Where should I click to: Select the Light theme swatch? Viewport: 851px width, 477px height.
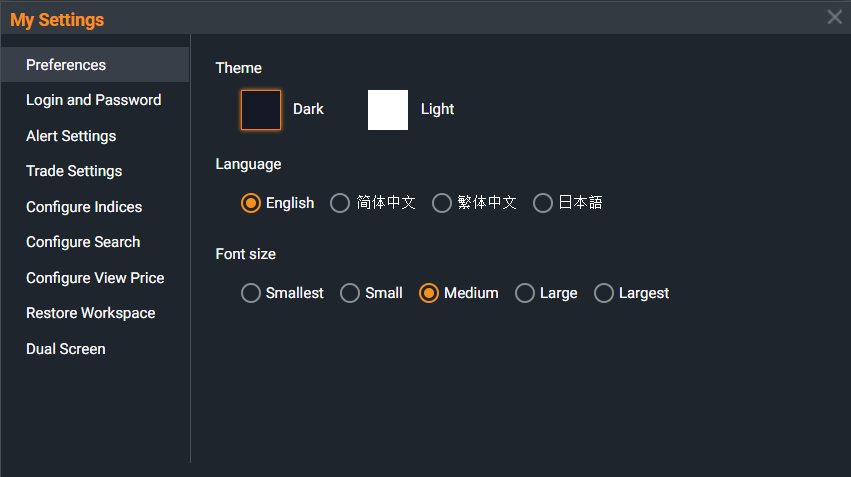(x=388, y=110)
